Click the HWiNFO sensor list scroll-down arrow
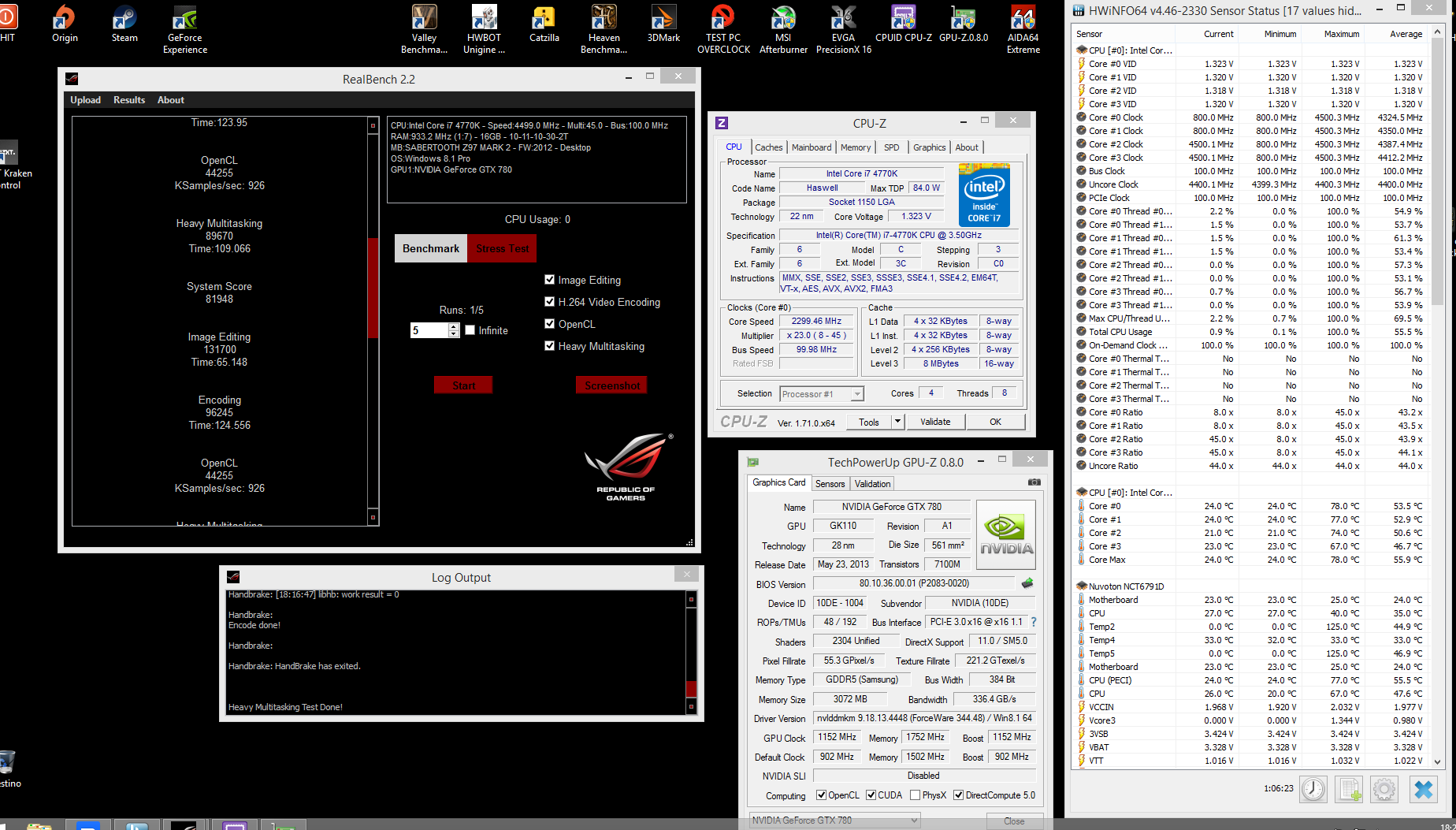Image resolution: width=1456 pixels, height=830 pixels. coord(1438,762)
